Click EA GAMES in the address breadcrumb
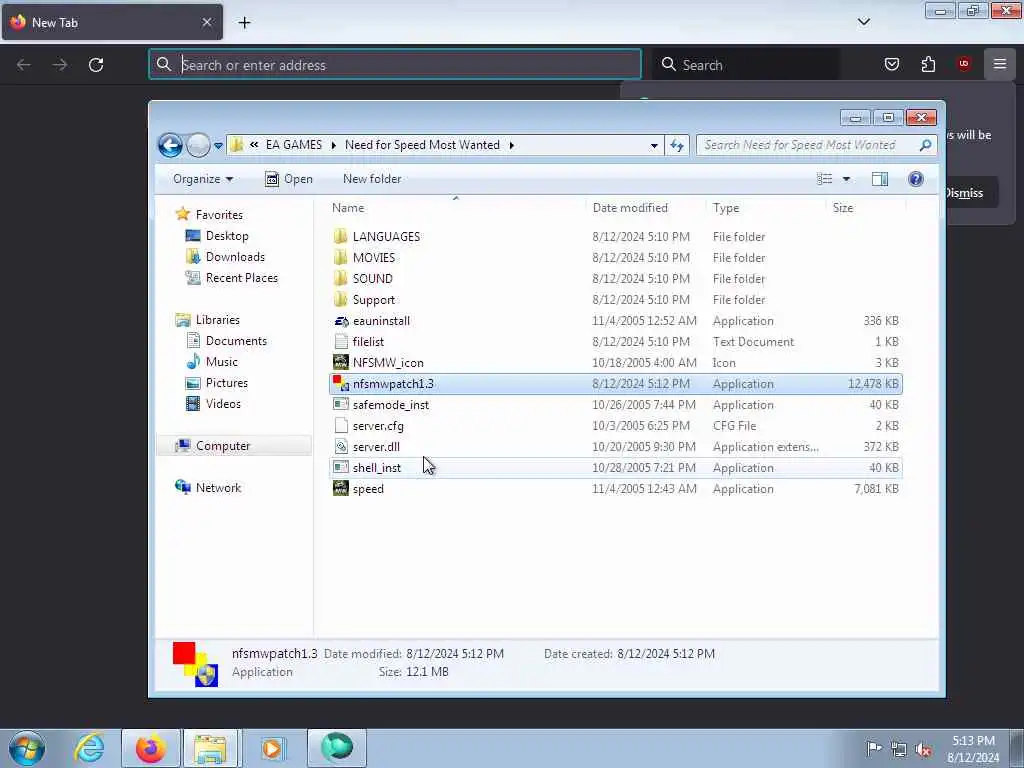 (294, 145)
